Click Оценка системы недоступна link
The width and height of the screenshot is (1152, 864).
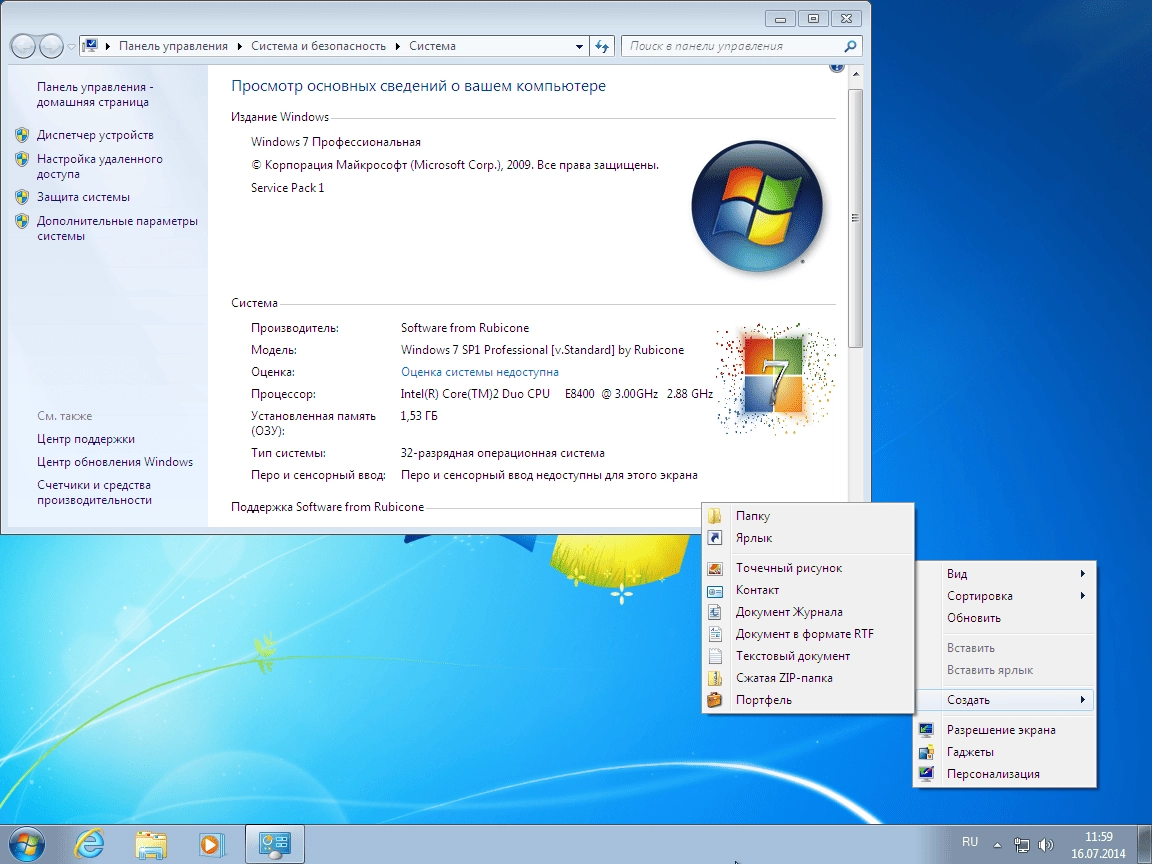click(480, 372)
